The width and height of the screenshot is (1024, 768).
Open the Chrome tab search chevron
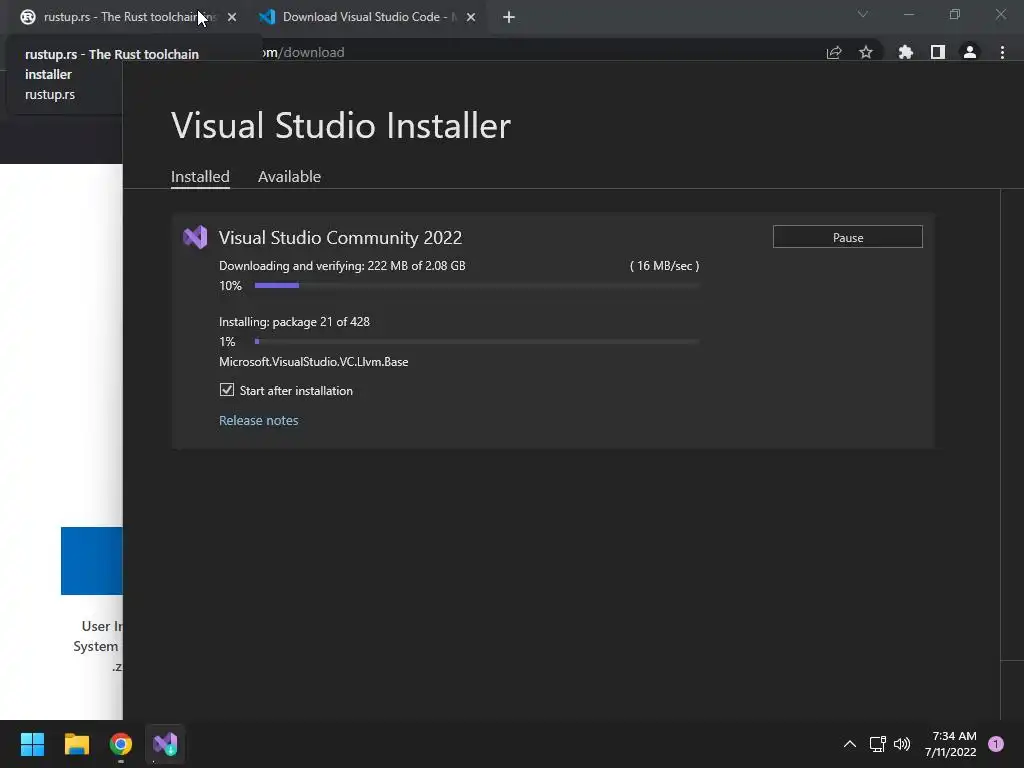point(863,14)
